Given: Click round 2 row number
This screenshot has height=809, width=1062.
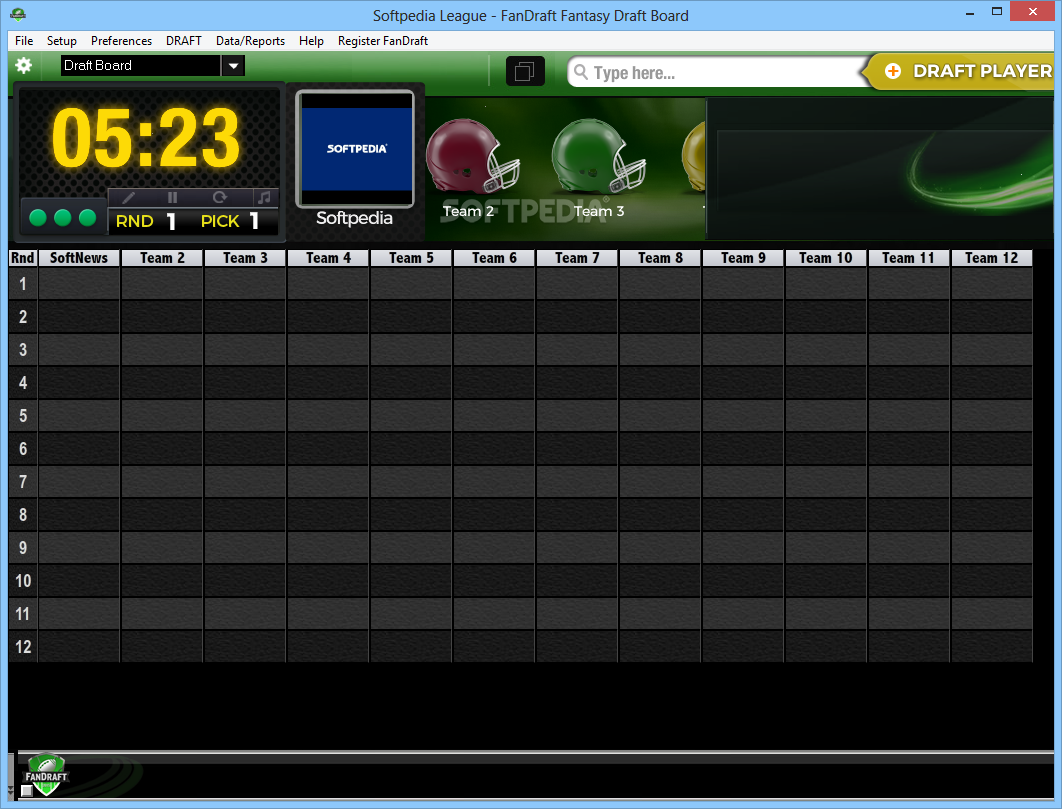Looking at the screenshot, I should (23, 316).
